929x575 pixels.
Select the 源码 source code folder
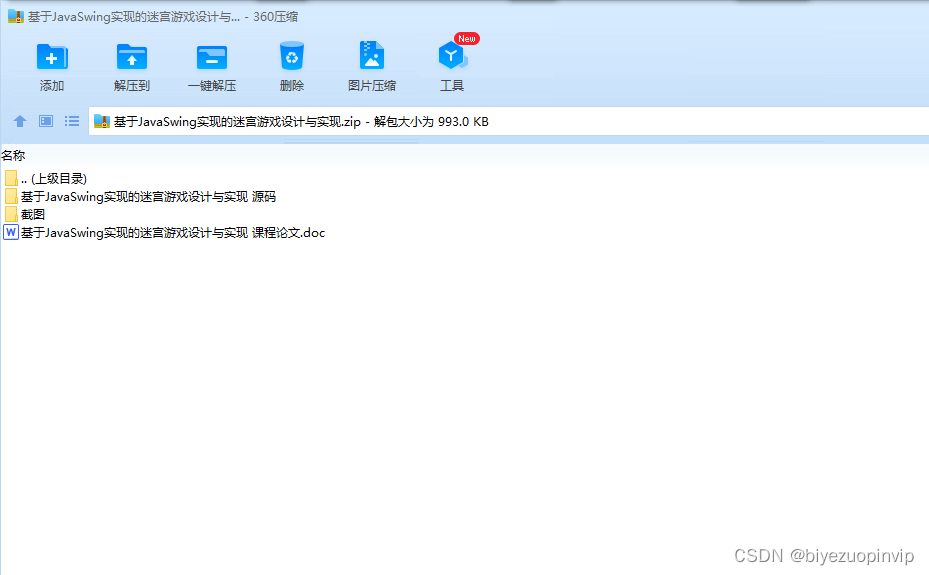[x=140, y=197]
